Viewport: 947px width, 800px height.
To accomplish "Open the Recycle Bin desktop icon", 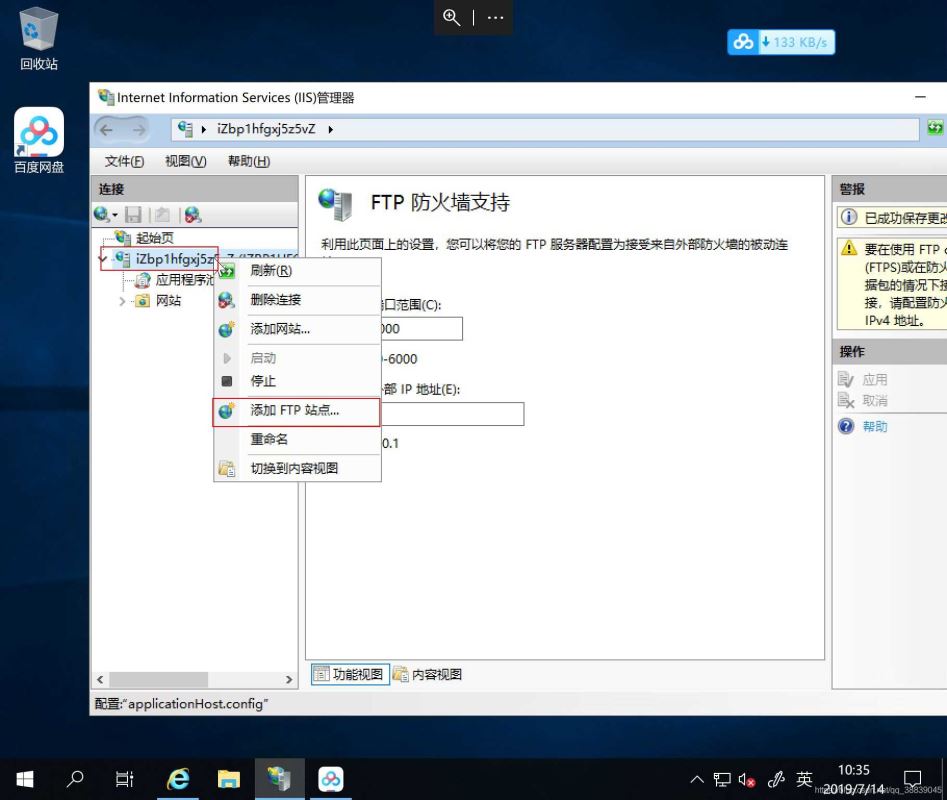I will (x=39, y=39).
